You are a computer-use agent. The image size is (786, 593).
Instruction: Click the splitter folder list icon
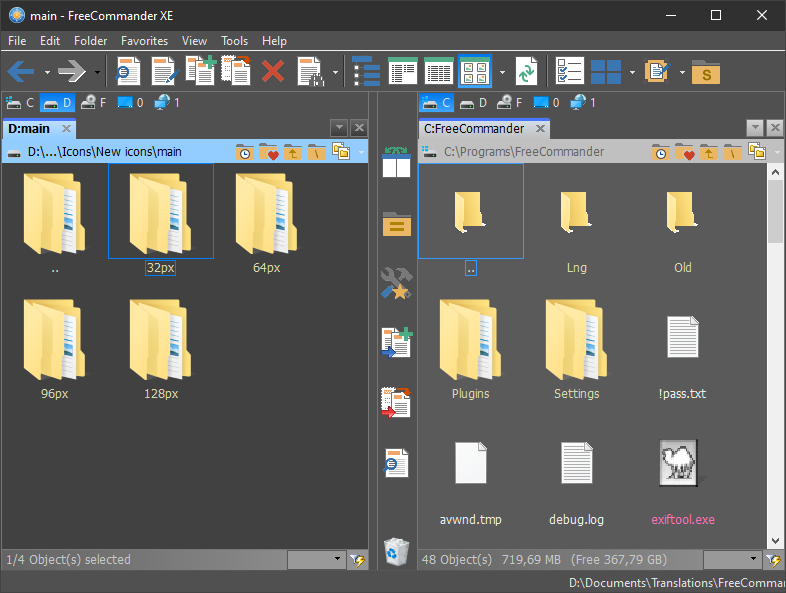click(x=397, y=224)
